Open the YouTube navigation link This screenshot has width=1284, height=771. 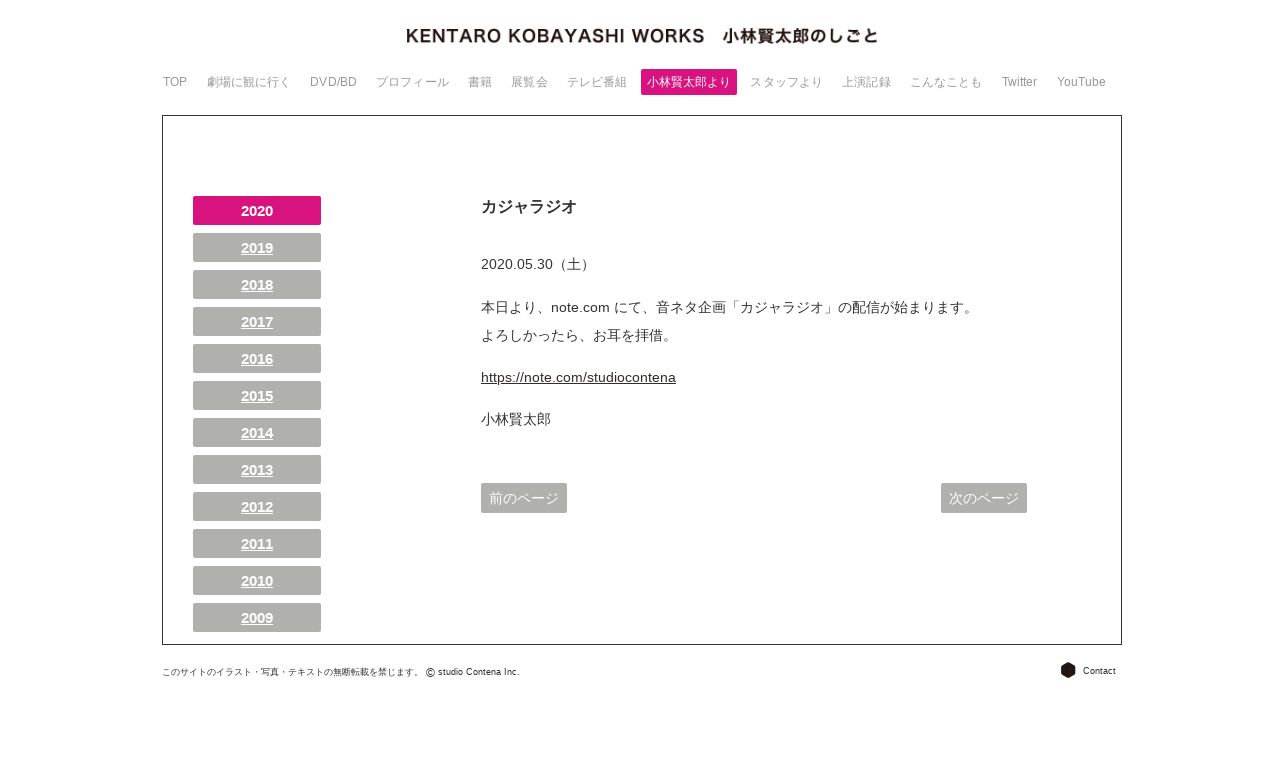pos(1081,82)
